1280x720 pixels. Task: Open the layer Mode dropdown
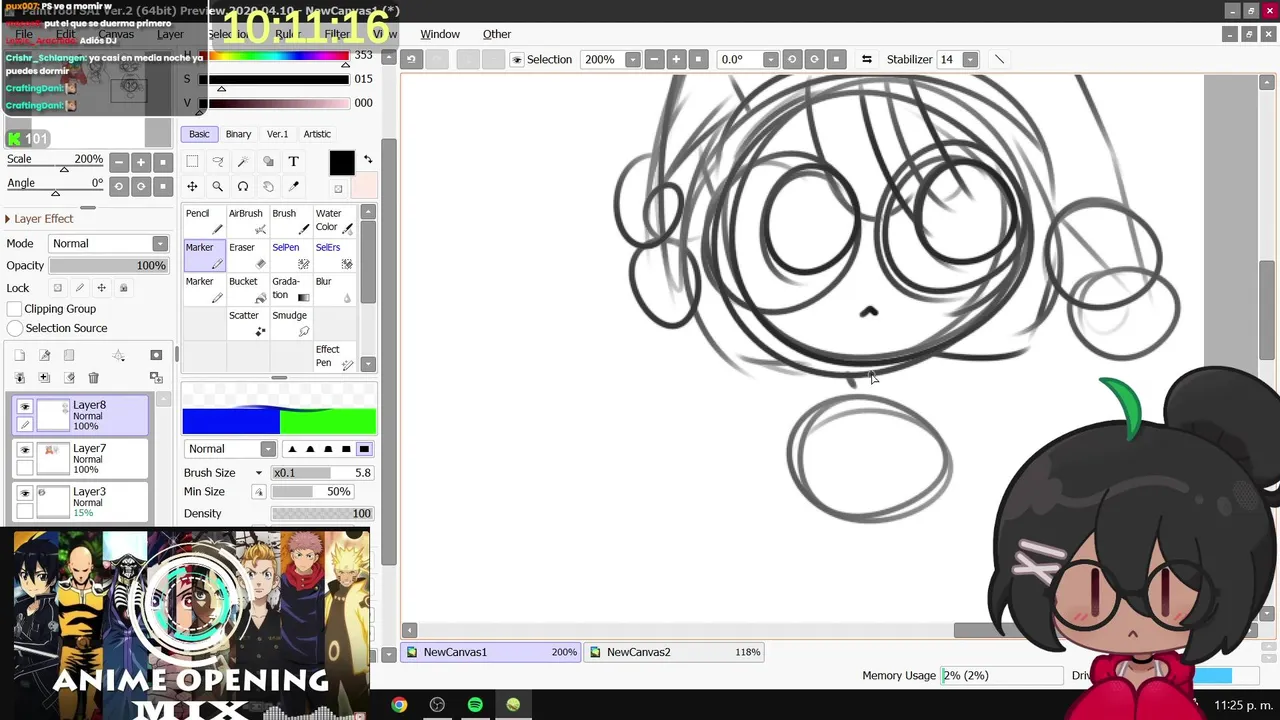coord(160,244)
